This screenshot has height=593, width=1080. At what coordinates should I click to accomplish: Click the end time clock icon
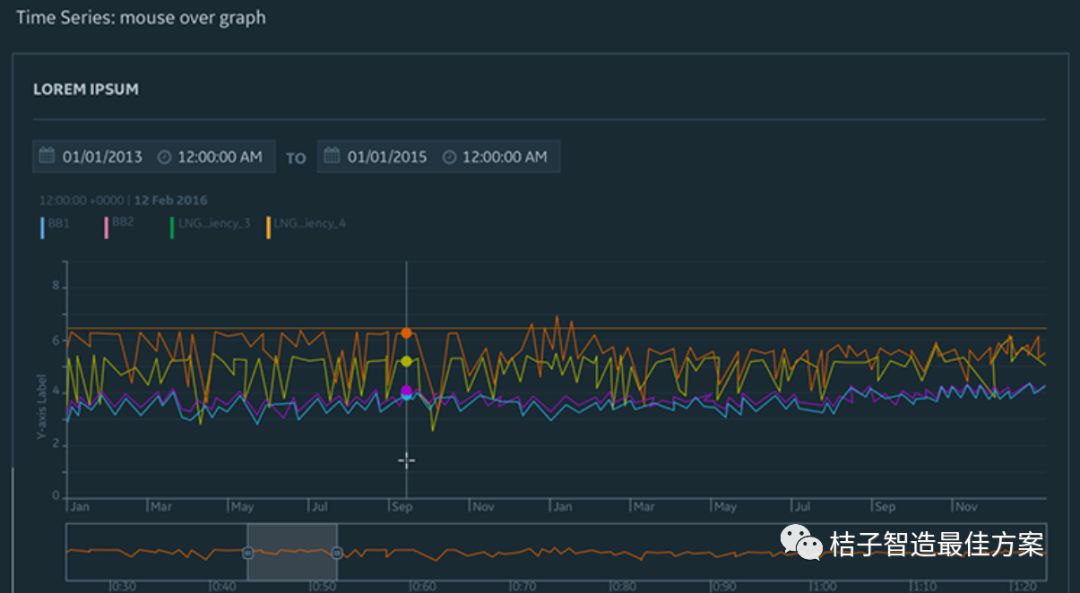coord(449,157)
